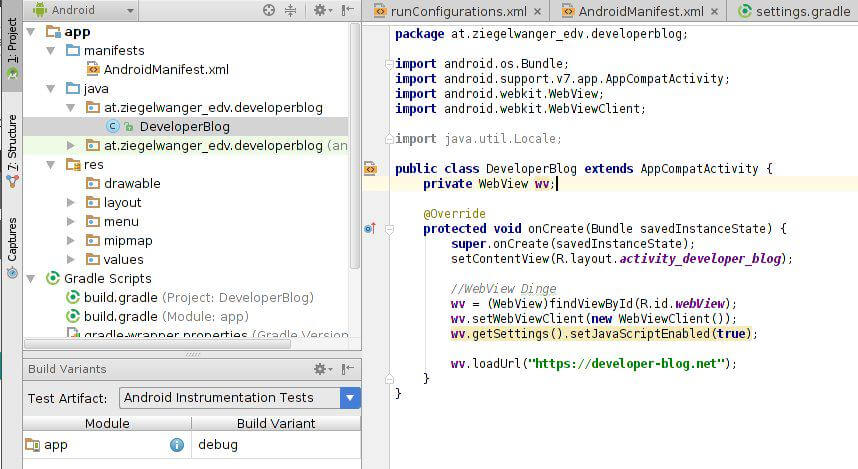This screenshot has height=469, width=858.
Task: Click the info icon beside app module
Action: pyautogui.click(x=176, y=445)
